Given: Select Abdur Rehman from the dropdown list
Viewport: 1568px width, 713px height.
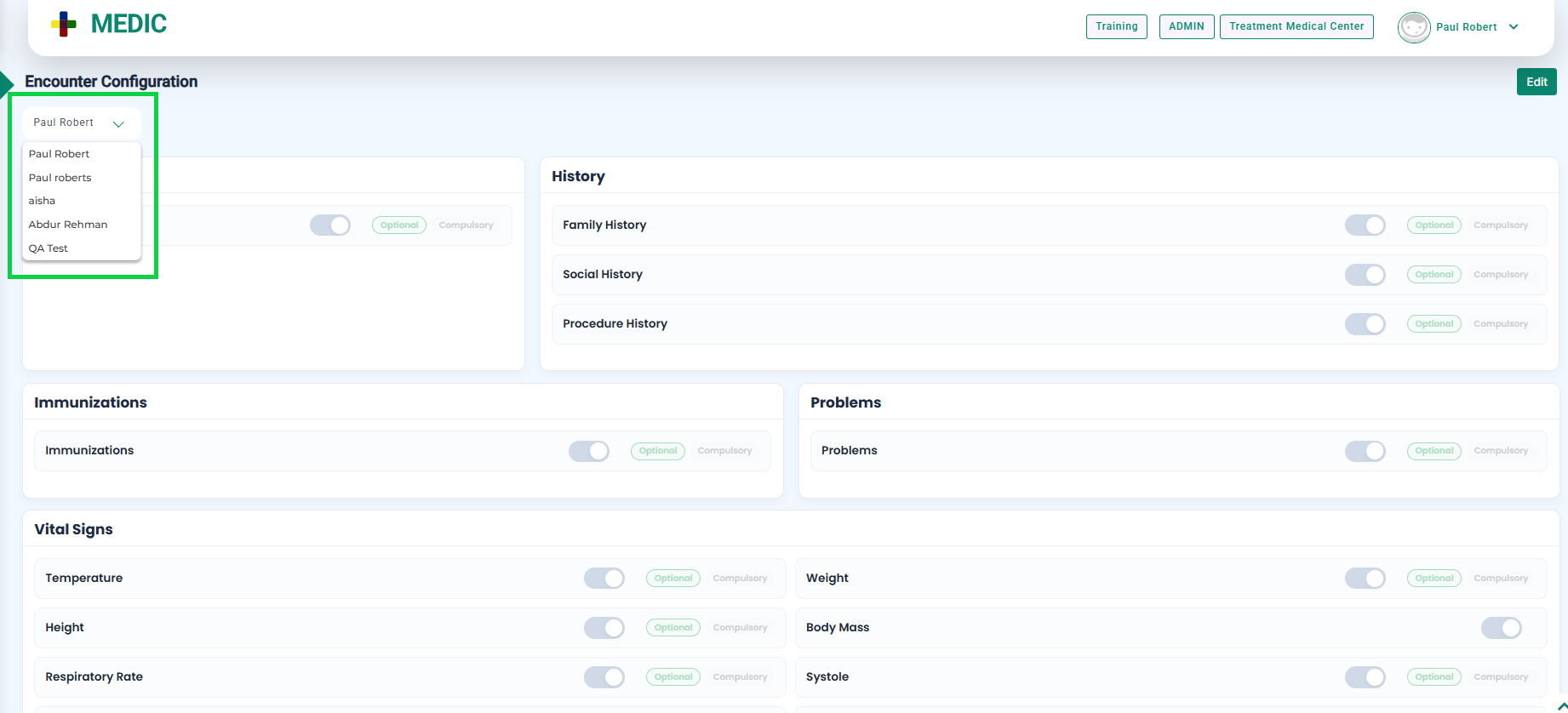Looking at the screenshot, I should coord(68,225).
